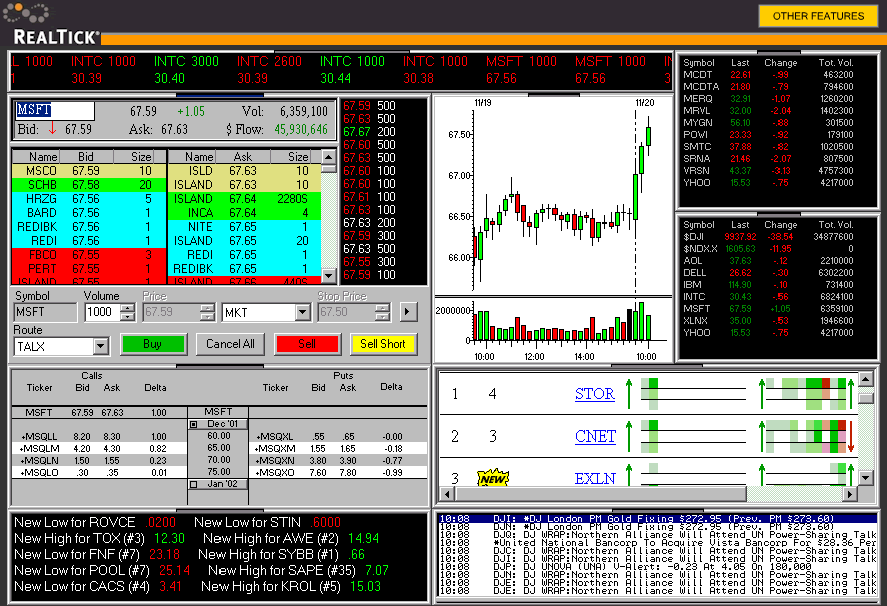
Task: Click the New High for TOX alert
Action: (100, 538)
